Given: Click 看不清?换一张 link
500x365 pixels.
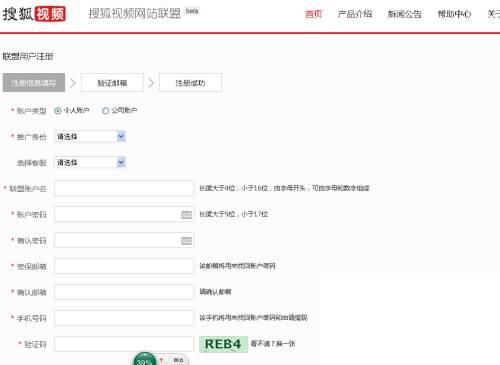Looking at the screenshot, I should (x=273, y=344).
